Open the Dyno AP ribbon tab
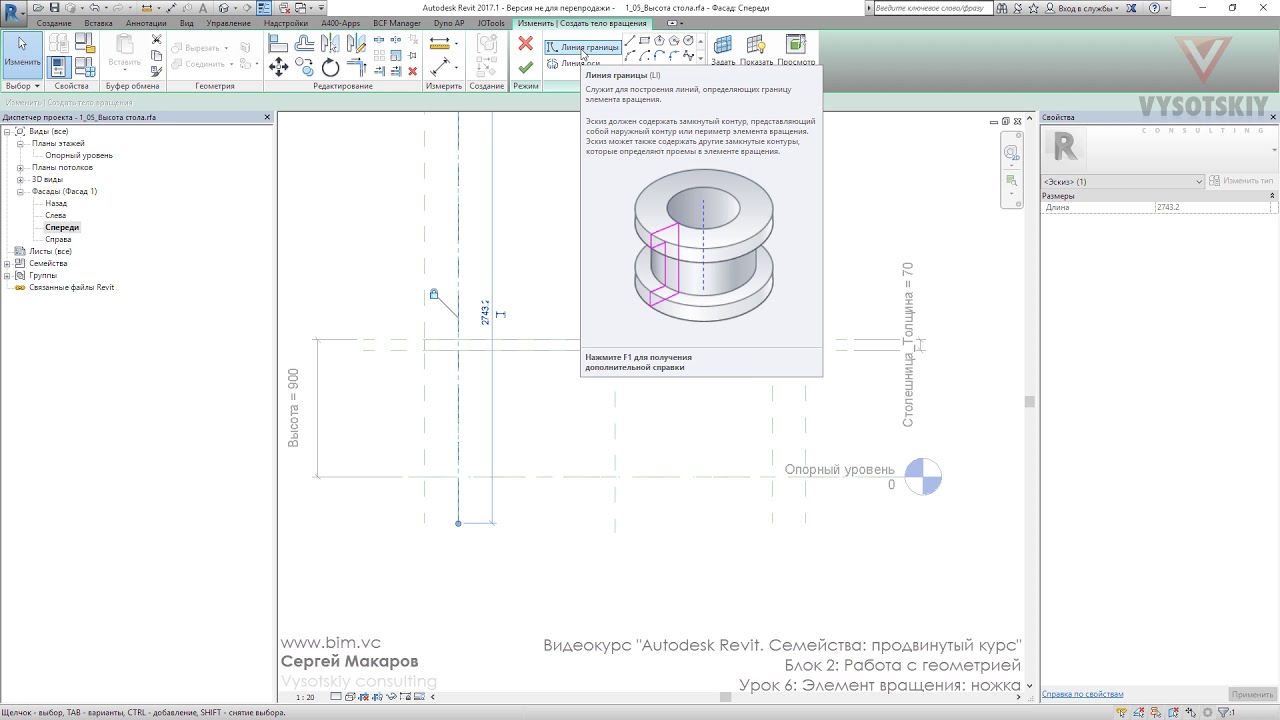The image size is (1280, 720). tap(449, 23)
